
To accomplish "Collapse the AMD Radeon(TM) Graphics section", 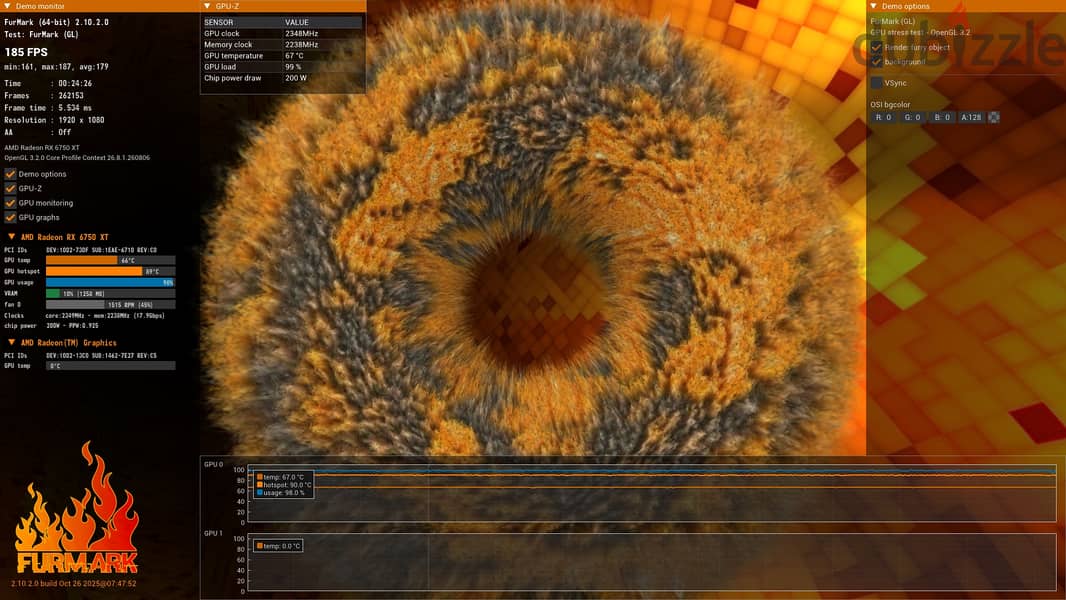I will coord(12,342).
